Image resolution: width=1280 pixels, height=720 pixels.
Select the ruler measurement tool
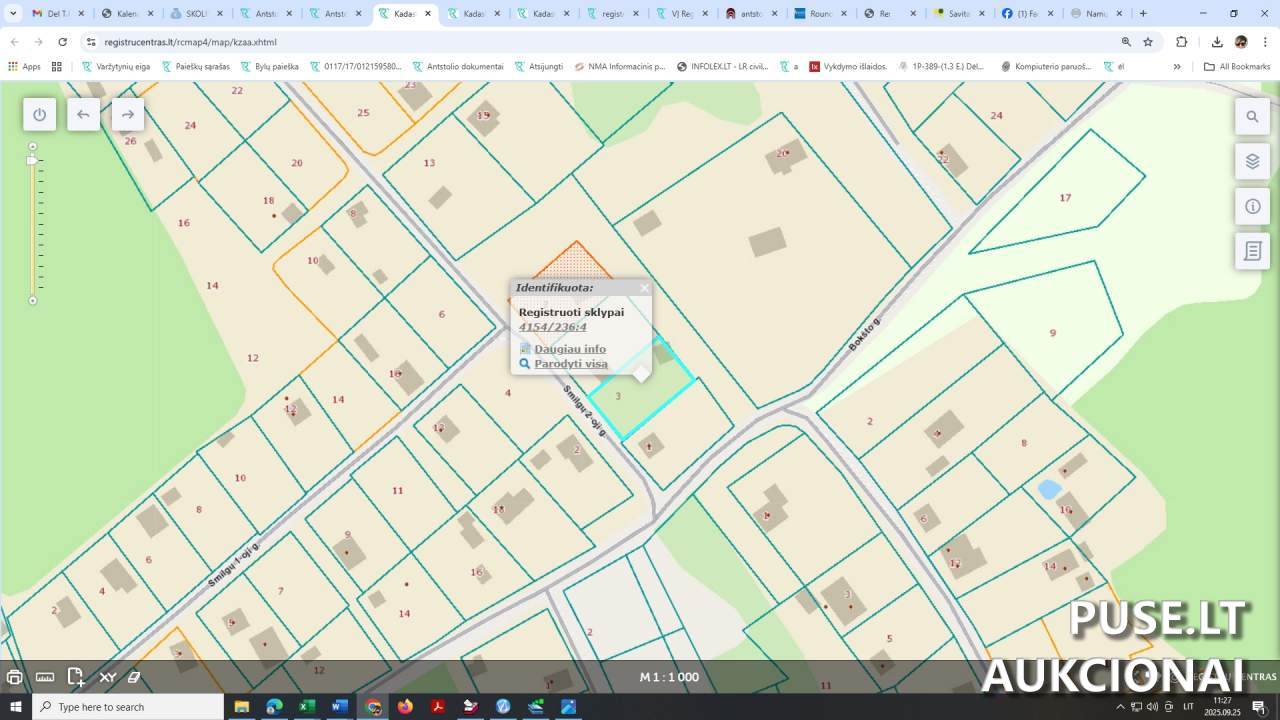pos(45,677)
